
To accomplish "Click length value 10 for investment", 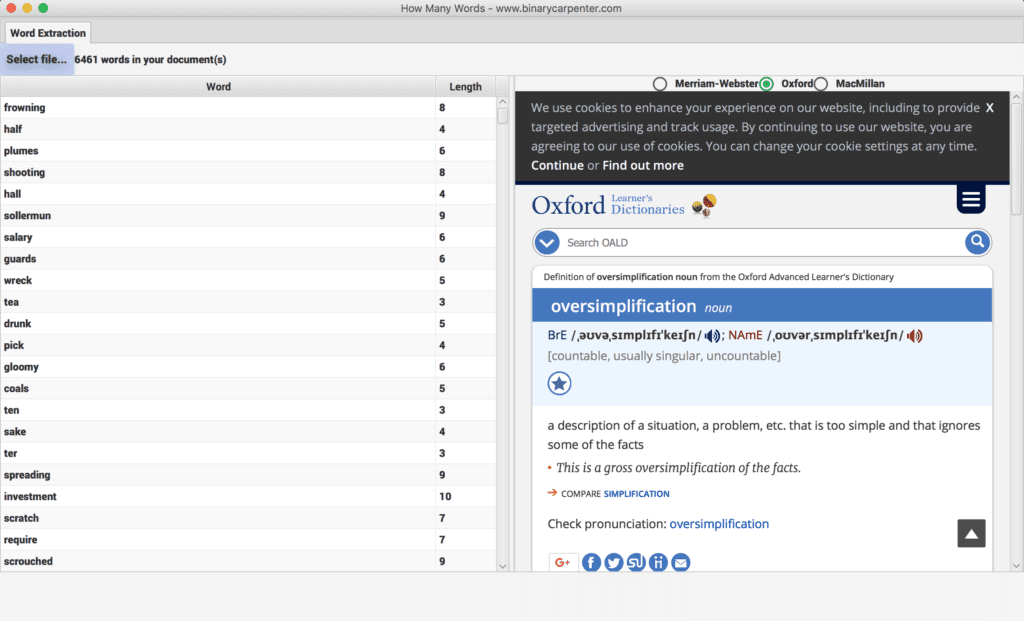I will click(x=445, y=496).
